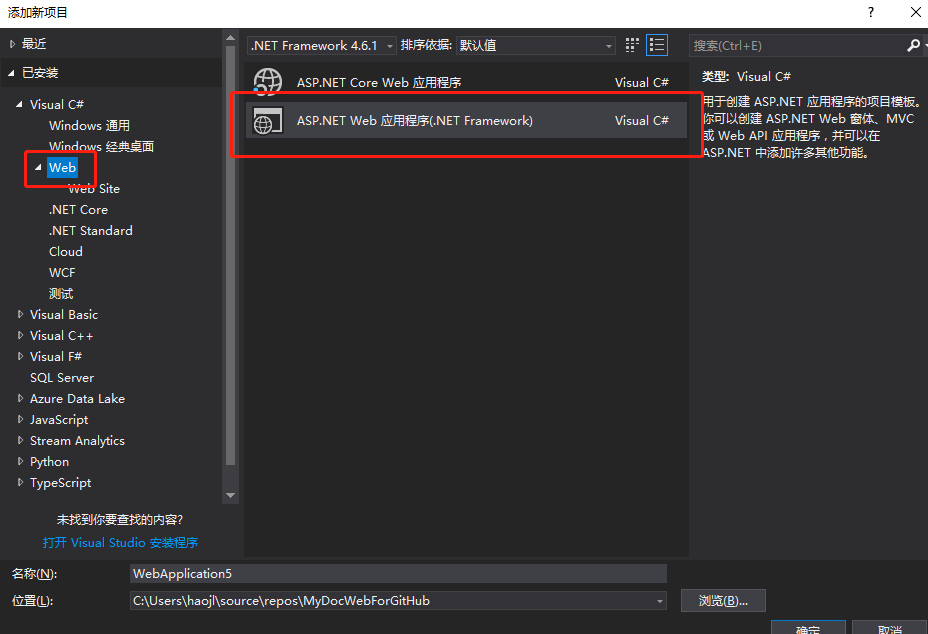Image resolution: width=928 pixels, height=634 pixels.
Task: Select the Python label
Action: click(x=49, y=462)
